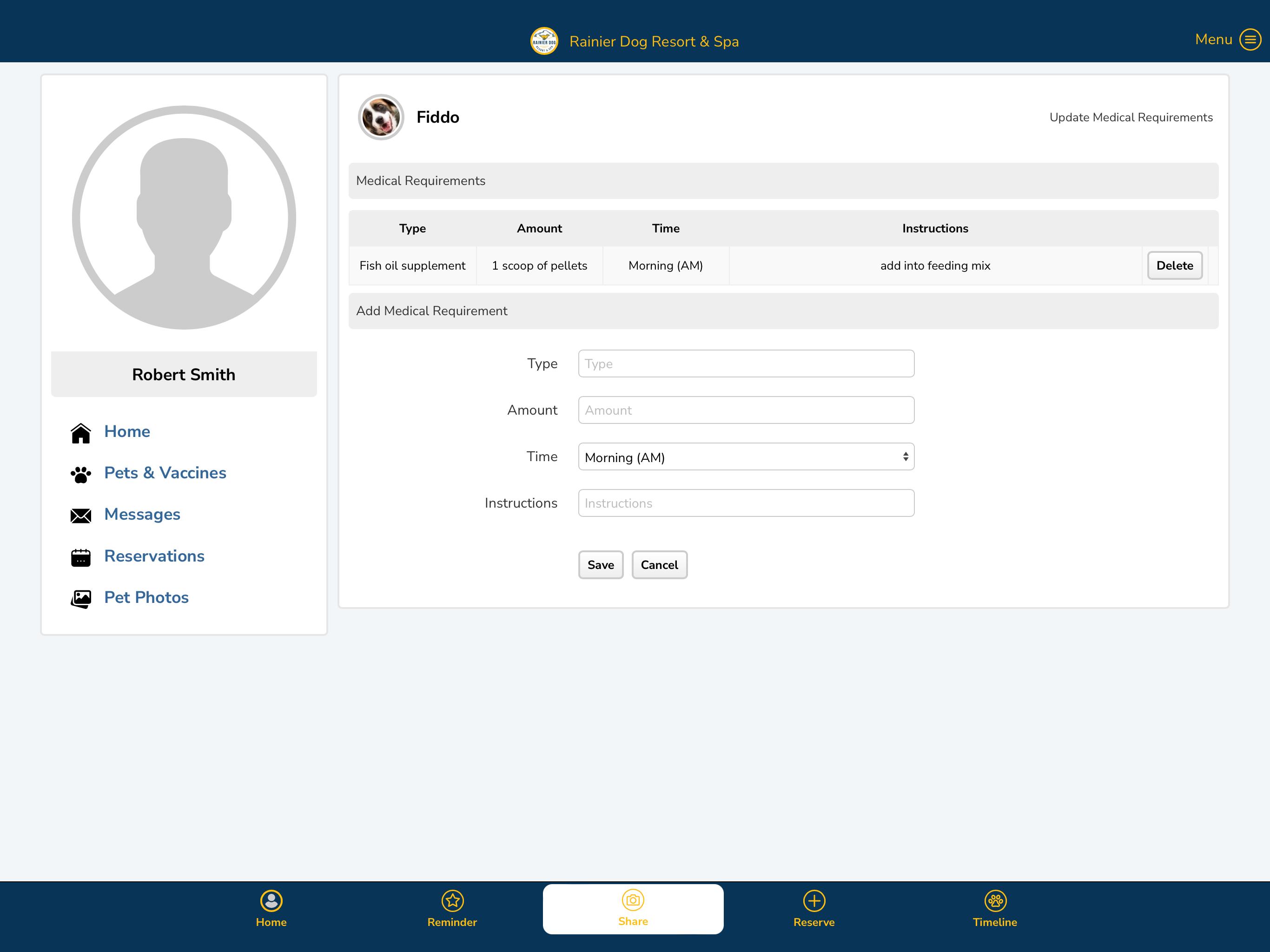Open Messages link
Image resolution: width=1270 pixels, height=952 pixels.
tap(142, 515)
